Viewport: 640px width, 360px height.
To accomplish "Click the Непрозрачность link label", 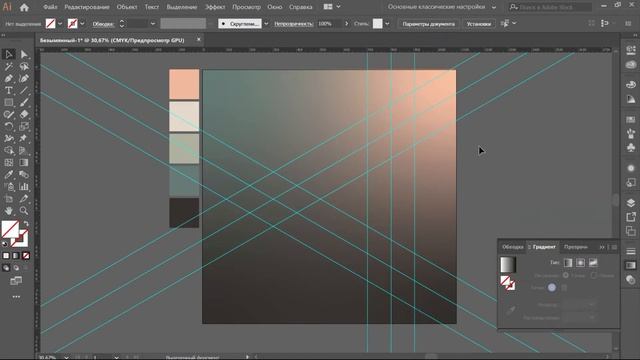I will pos(293,24).
